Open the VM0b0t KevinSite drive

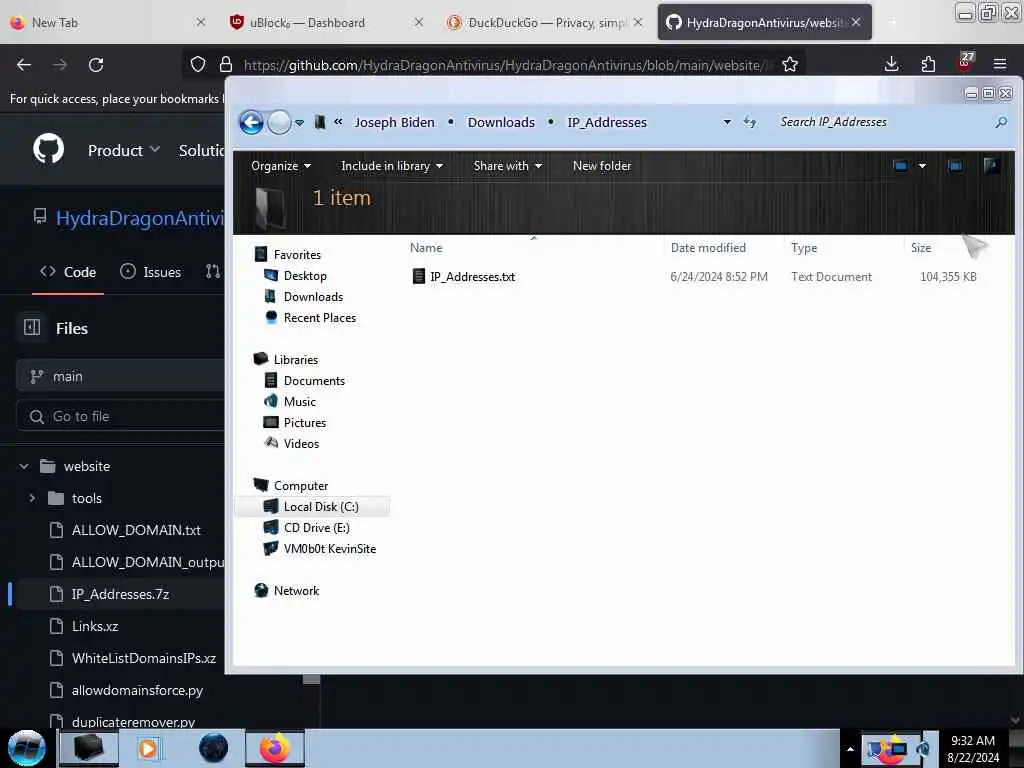pos(320,549)
